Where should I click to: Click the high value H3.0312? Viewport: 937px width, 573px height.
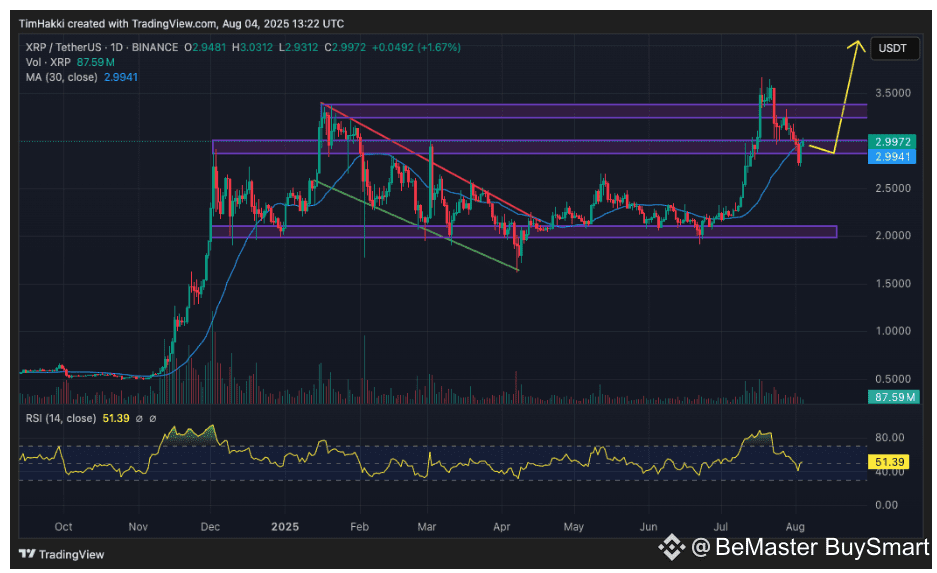click(252, 47)
